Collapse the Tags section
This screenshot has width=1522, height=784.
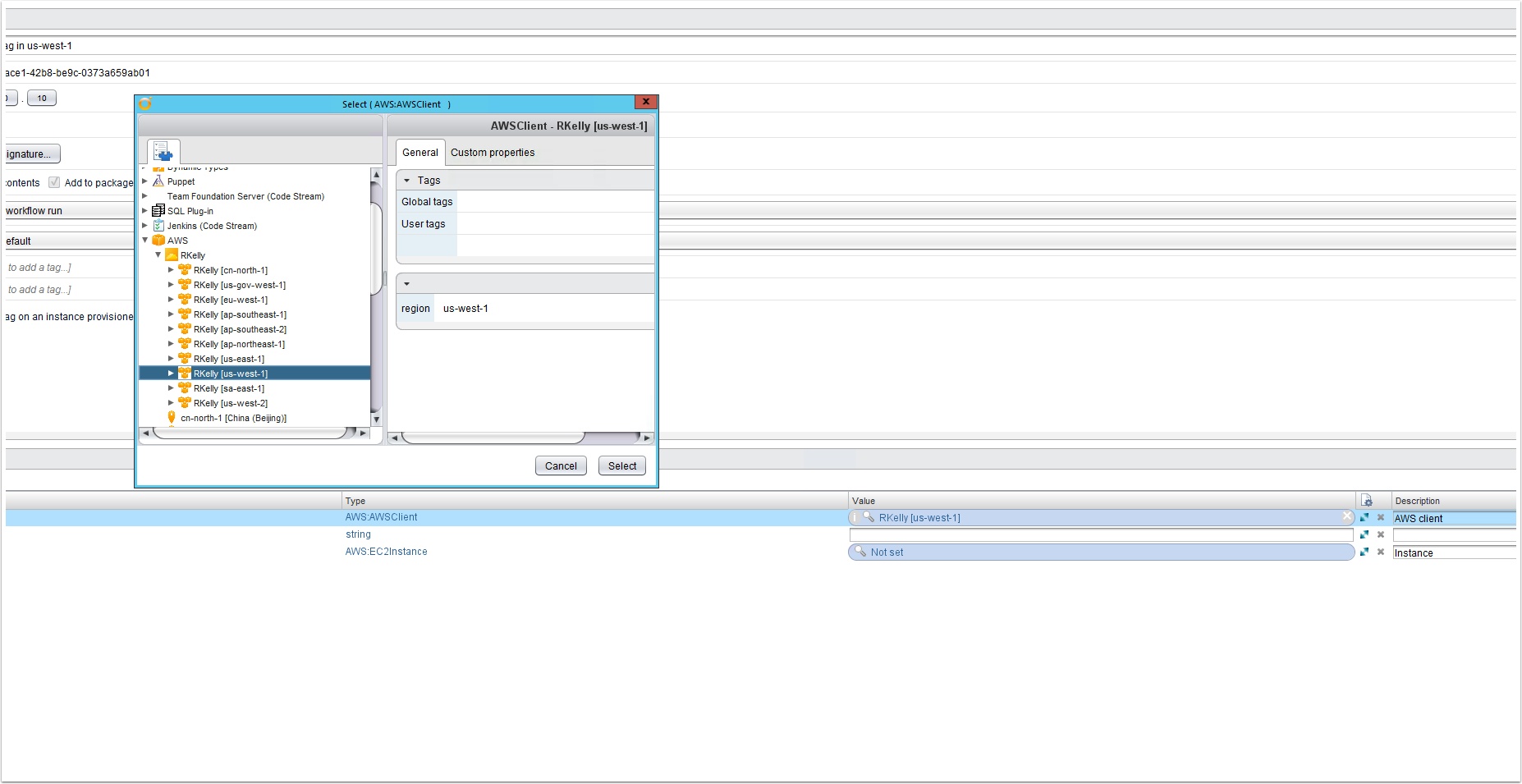pyautogui.click(x=406, y=181)
